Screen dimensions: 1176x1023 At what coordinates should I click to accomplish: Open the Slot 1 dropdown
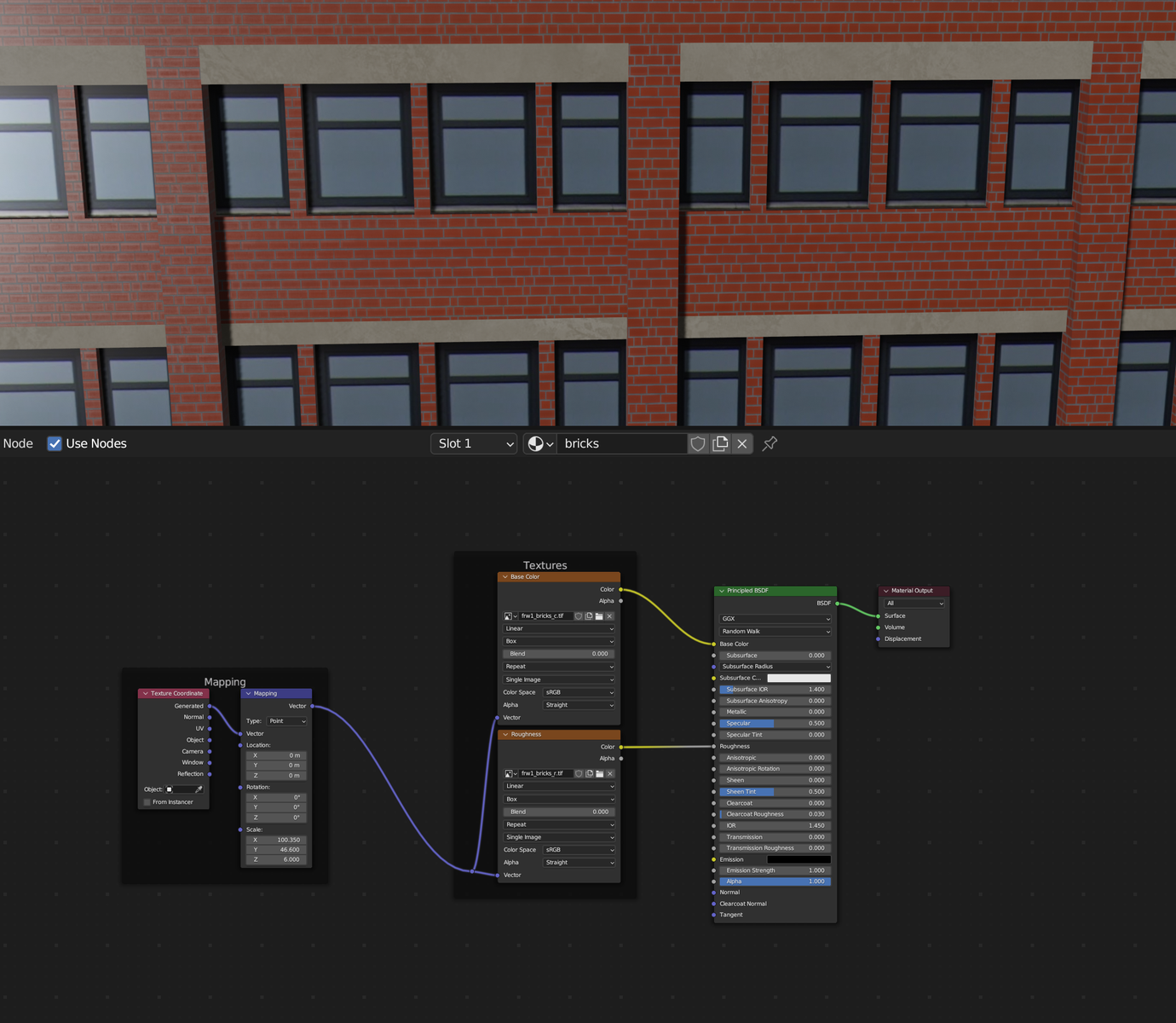[475, 443]
